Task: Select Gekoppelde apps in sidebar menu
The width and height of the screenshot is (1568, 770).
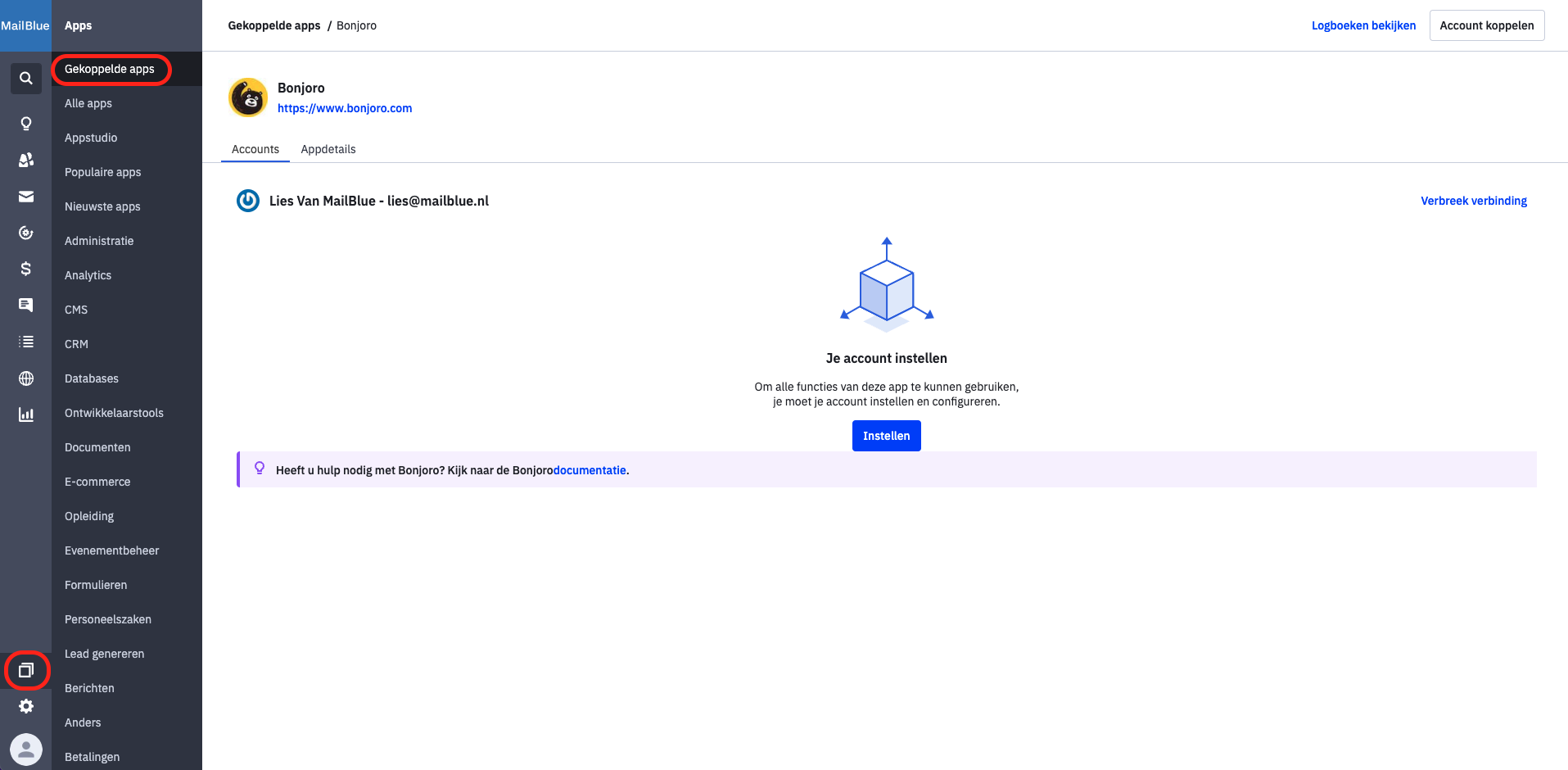Action: pos(127,69)
